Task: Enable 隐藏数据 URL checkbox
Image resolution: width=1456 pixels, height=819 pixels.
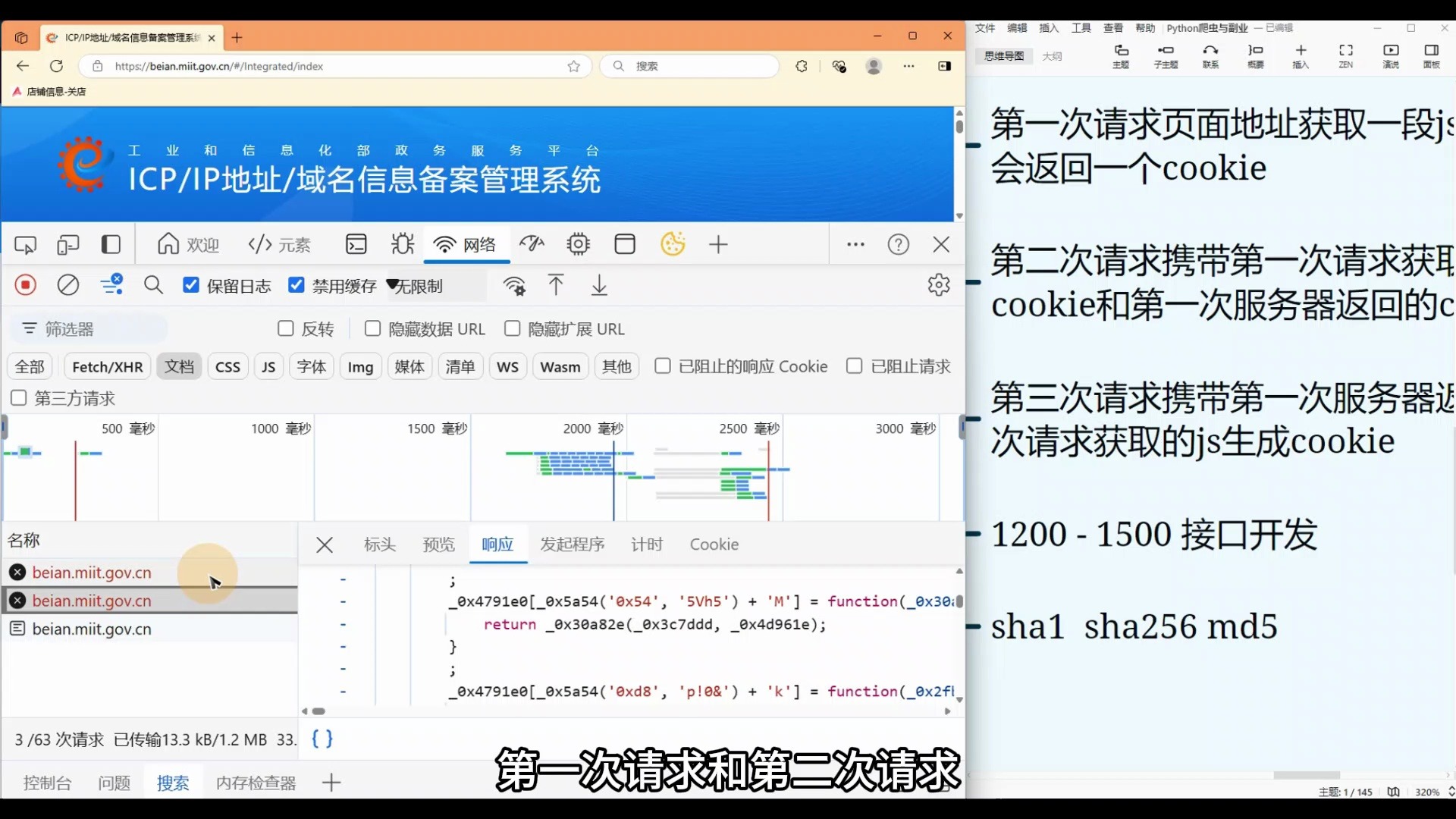Action: click(372, 328)
